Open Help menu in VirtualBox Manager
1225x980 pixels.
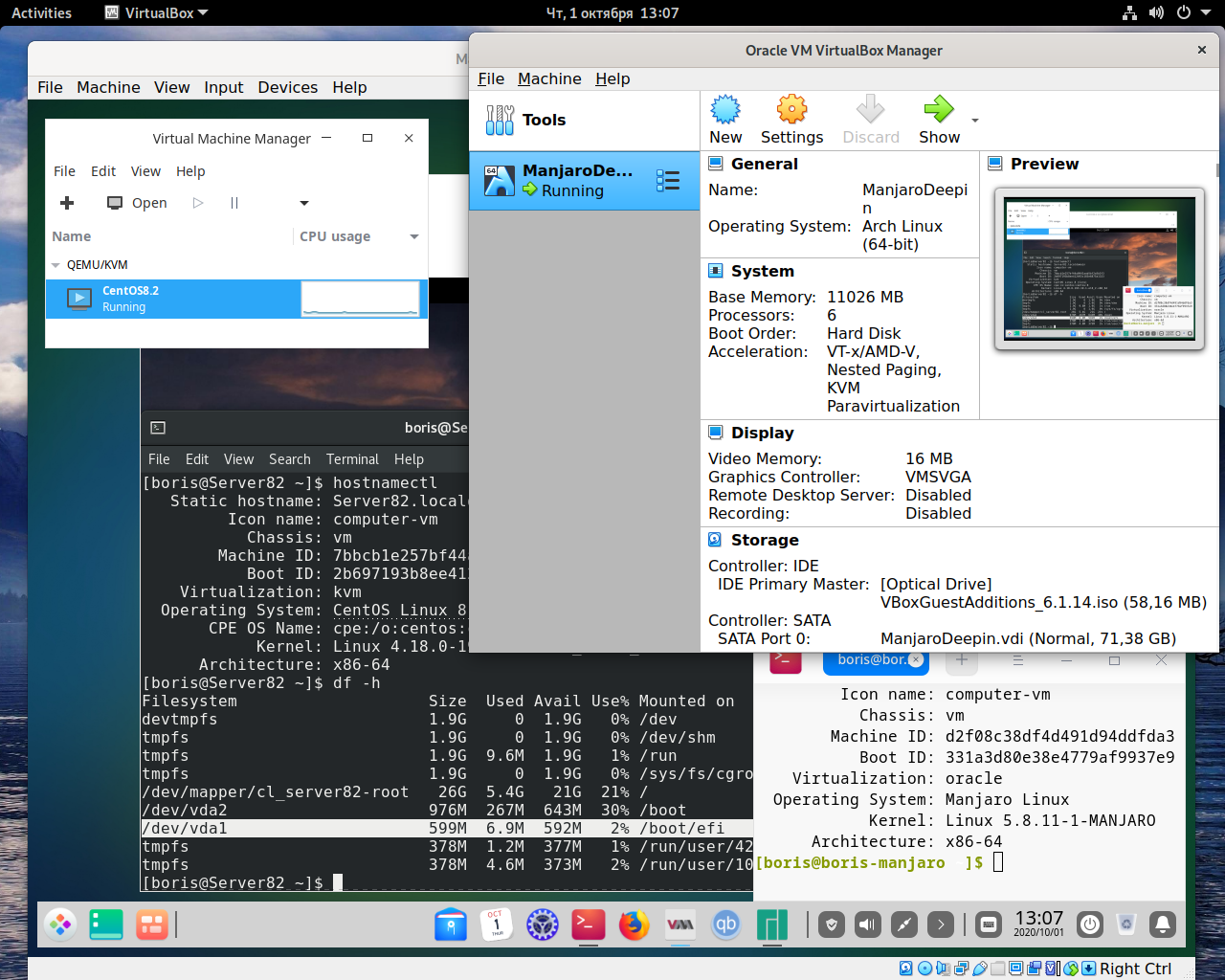pos(612,78)
